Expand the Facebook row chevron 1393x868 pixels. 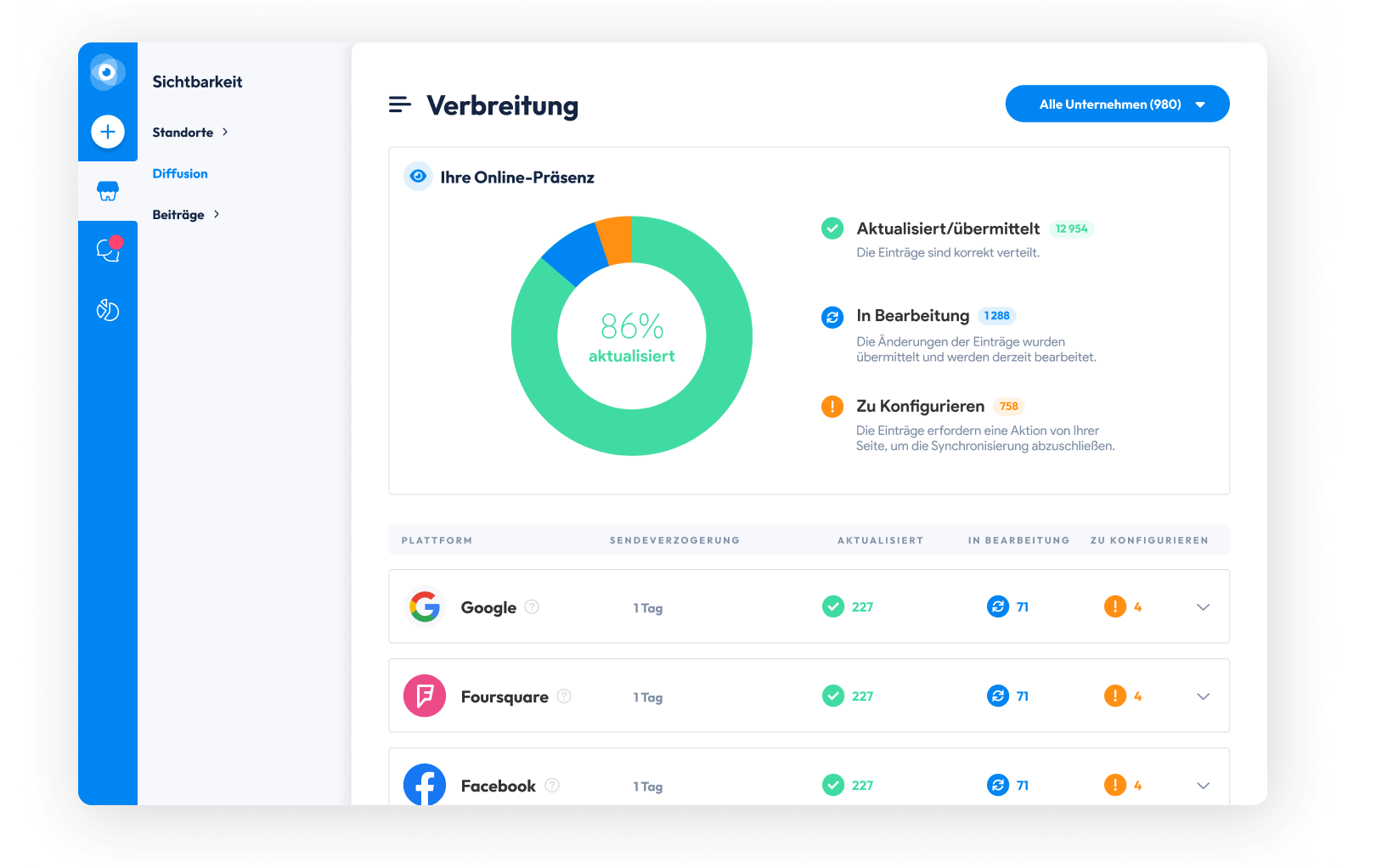tap(1203, 785)
